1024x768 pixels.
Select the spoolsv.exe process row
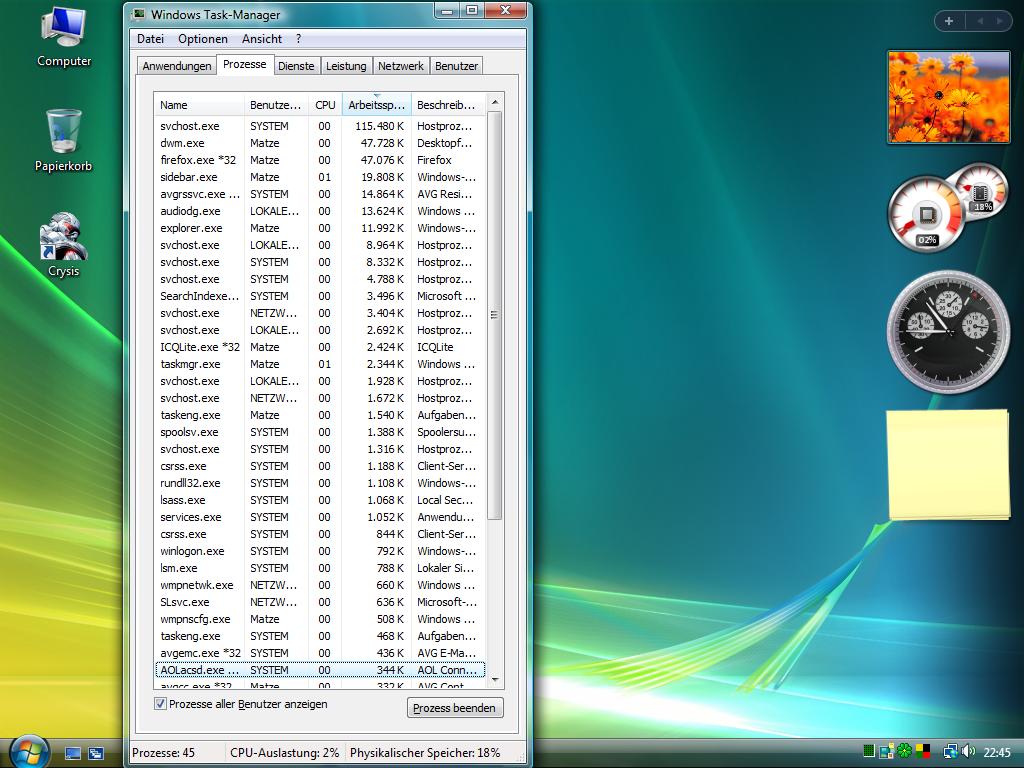pyautogui.click(x=320, y=432)
